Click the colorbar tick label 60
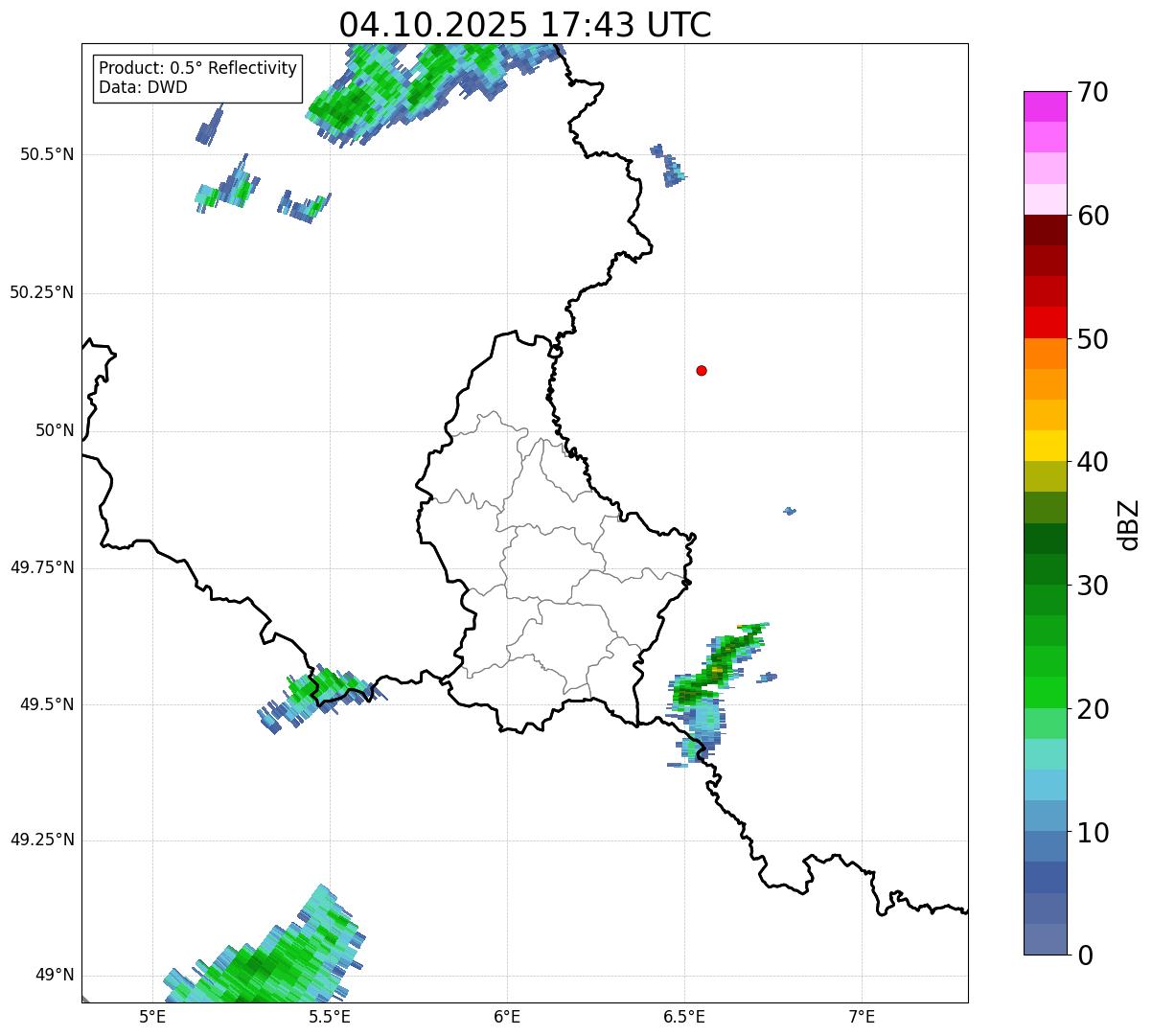1152x1036 pixels. click(x=1093, y=217)
